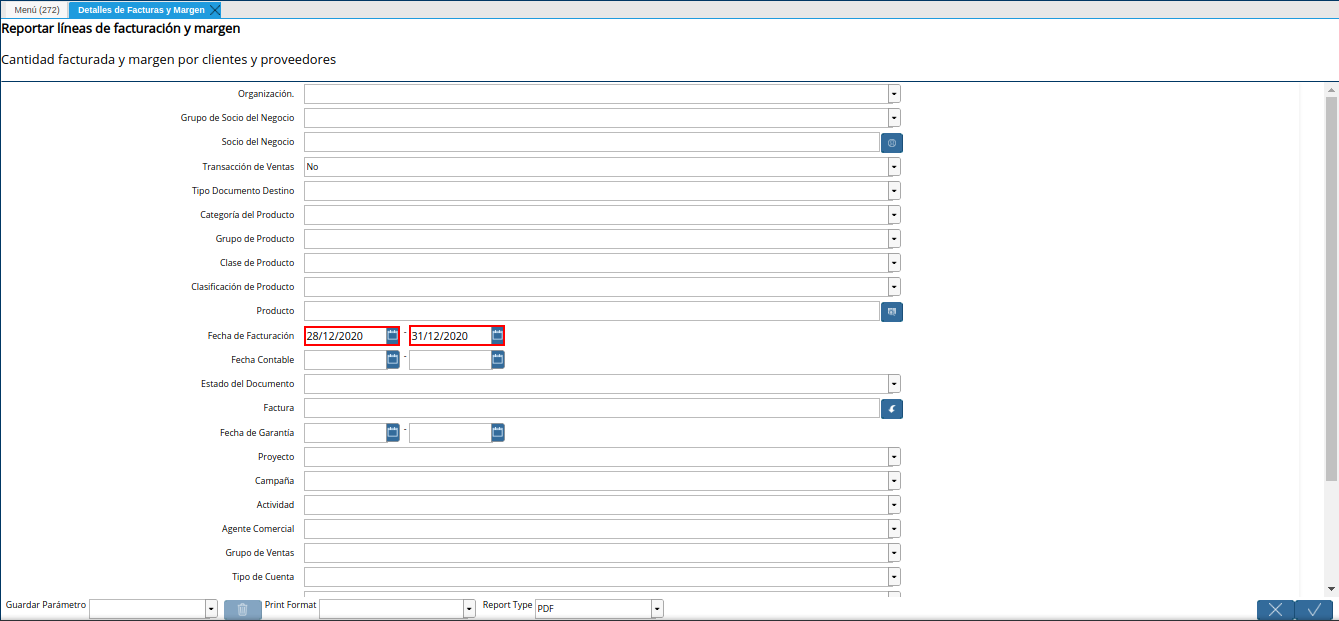The height and width of the screenshot is (621, 1339).
Task: Open the Guardar Parámetro dropdown
Action: click(211, 609)
